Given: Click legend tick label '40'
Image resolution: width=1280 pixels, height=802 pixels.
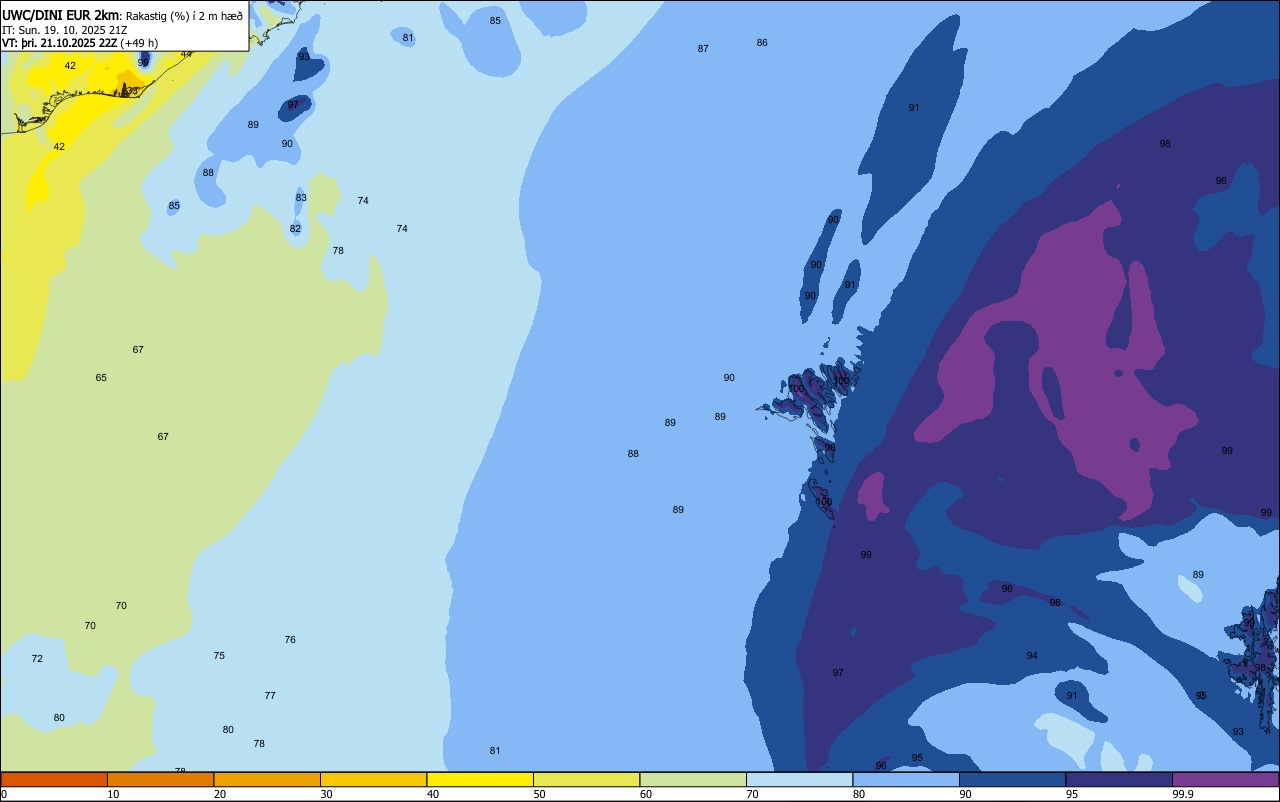Looking at the screenshot, I should (x=433, y=794).
